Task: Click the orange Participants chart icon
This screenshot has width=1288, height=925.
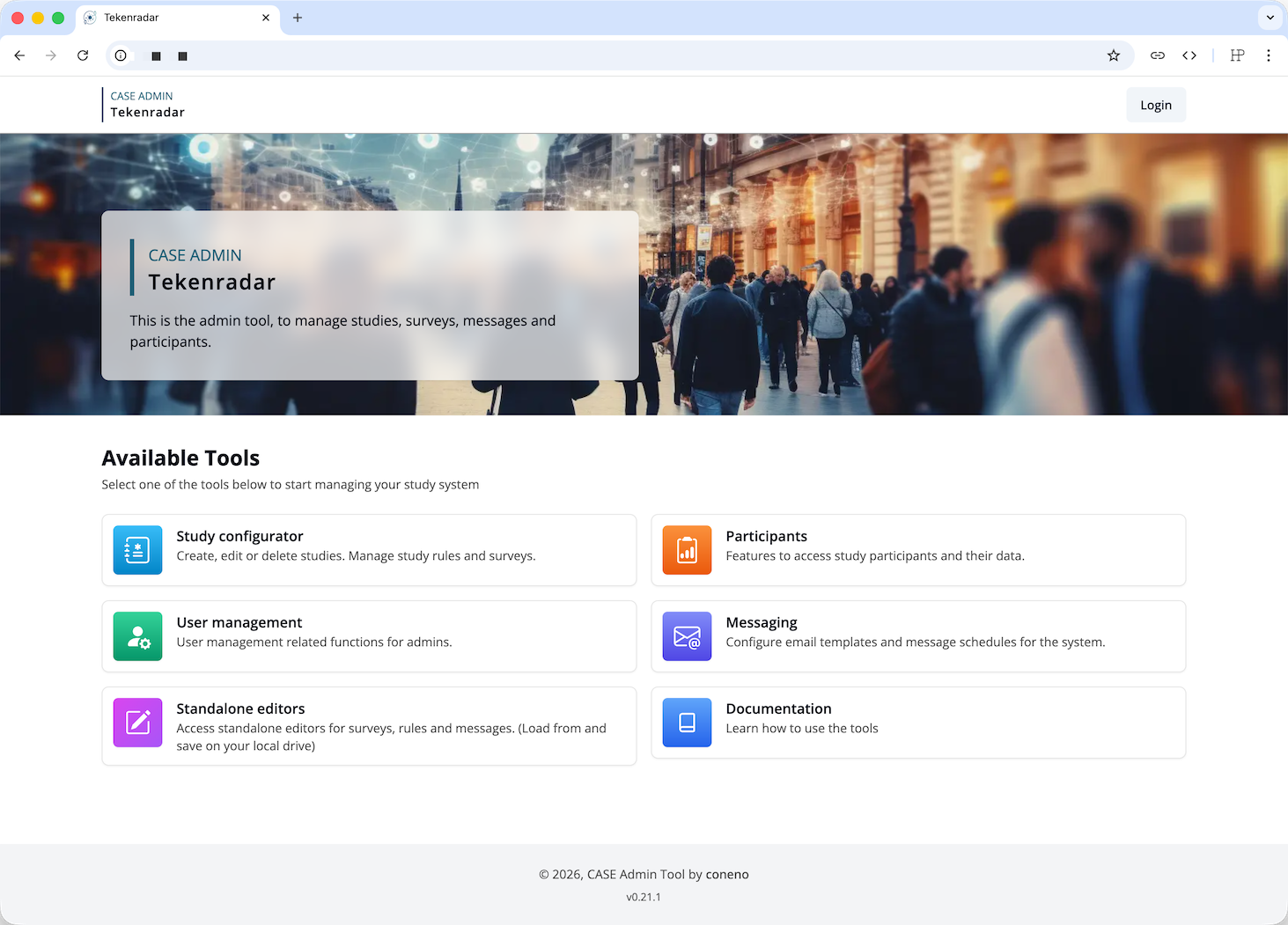Action: coord(687,550)
